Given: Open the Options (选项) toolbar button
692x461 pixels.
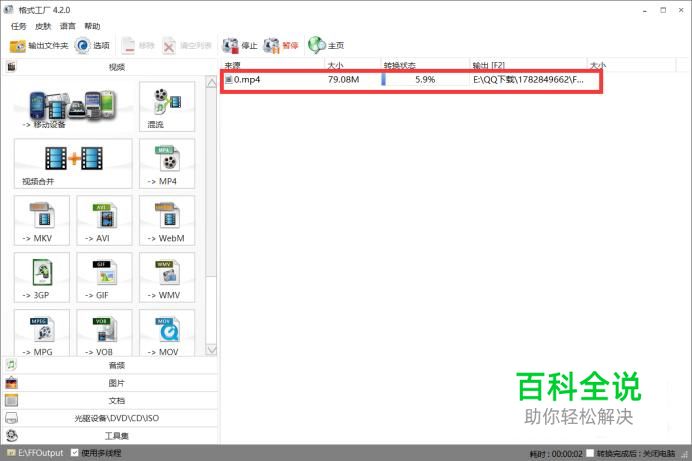Looking at the screenshot, I should 92,45.
